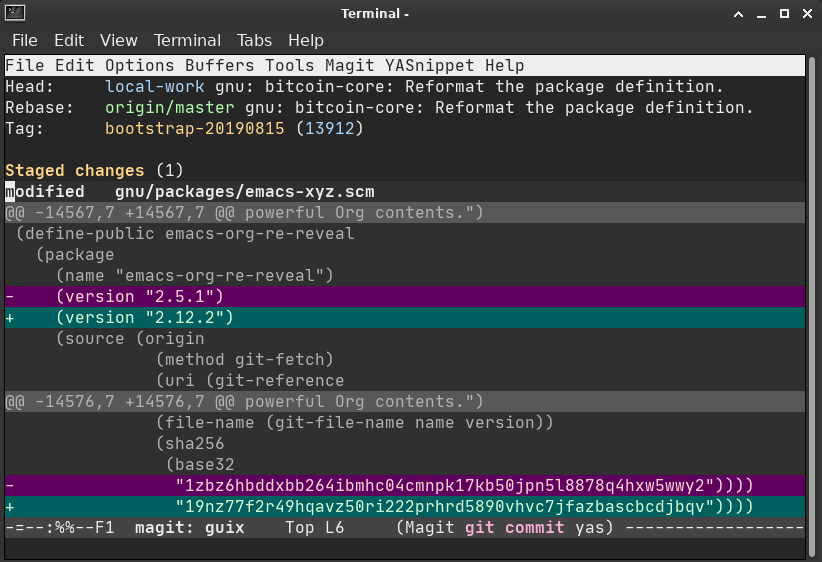822x562 pixels.
Task: Open the Magit menu
Action: [350, 66]
